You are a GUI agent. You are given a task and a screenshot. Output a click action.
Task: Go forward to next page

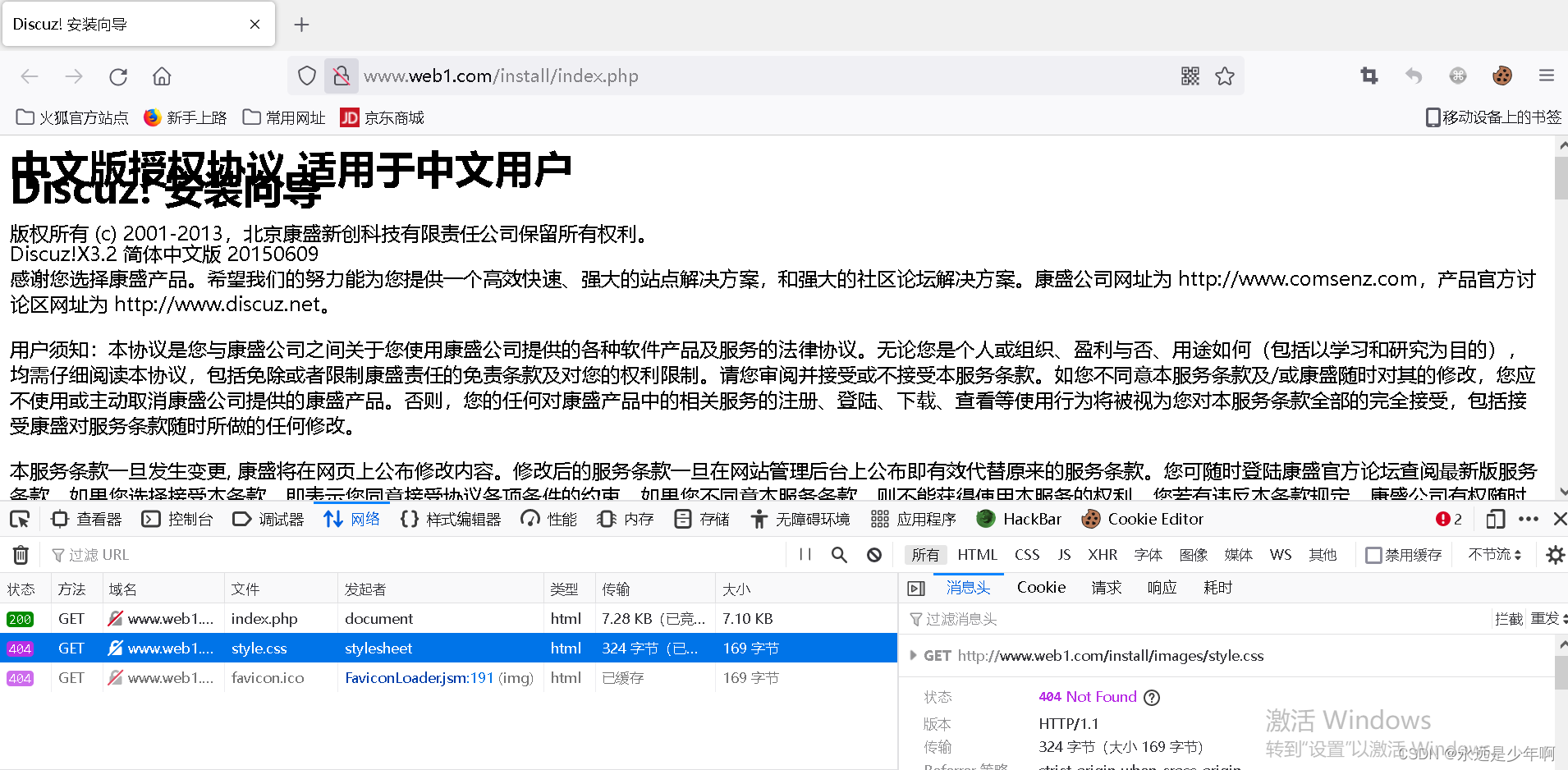[x=74, y=76]
